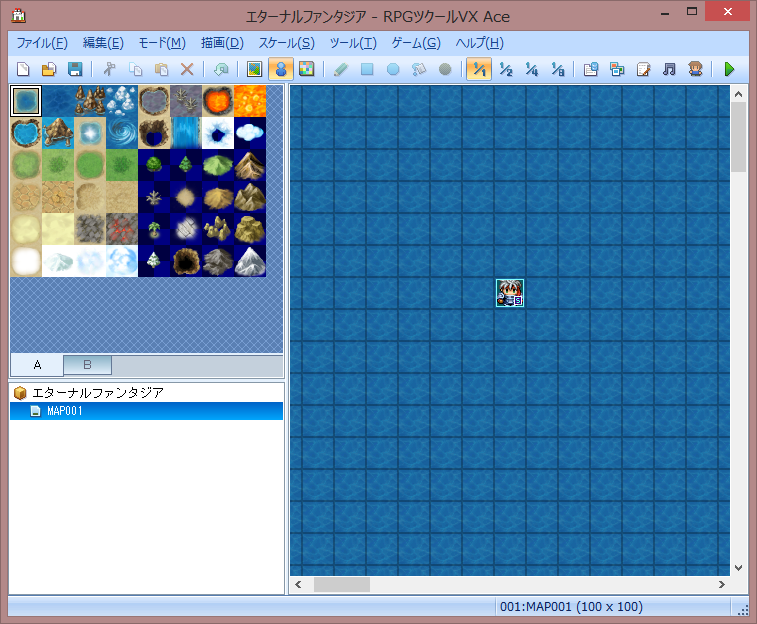
Task: Select the Pencil drawing tool
Action: [x=341, y=69]
